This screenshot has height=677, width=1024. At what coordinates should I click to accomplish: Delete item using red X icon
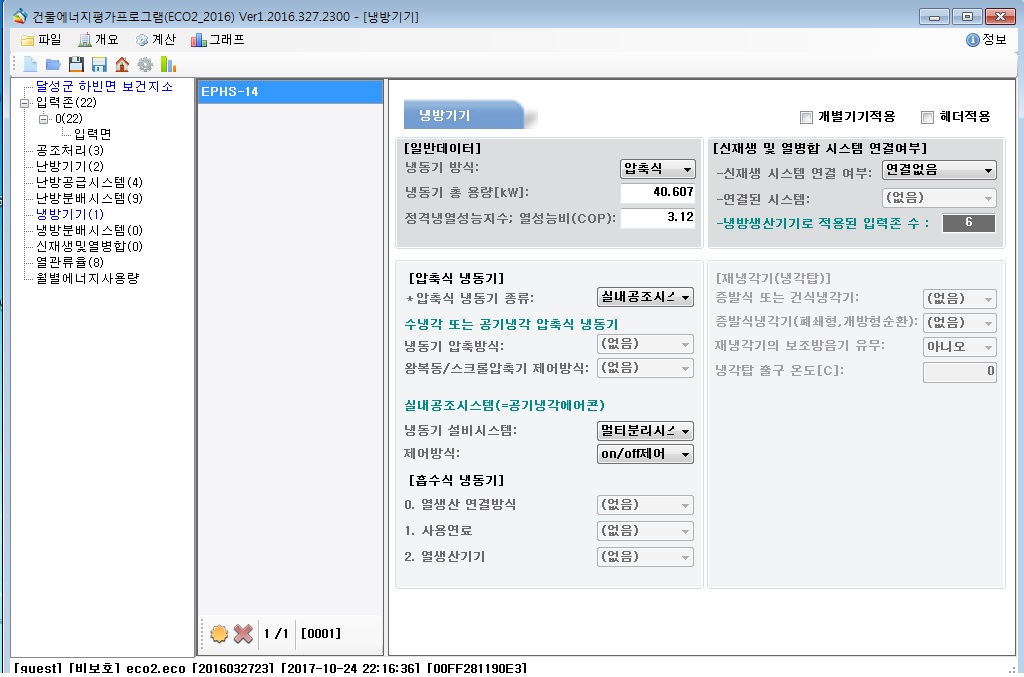[243, 633]
